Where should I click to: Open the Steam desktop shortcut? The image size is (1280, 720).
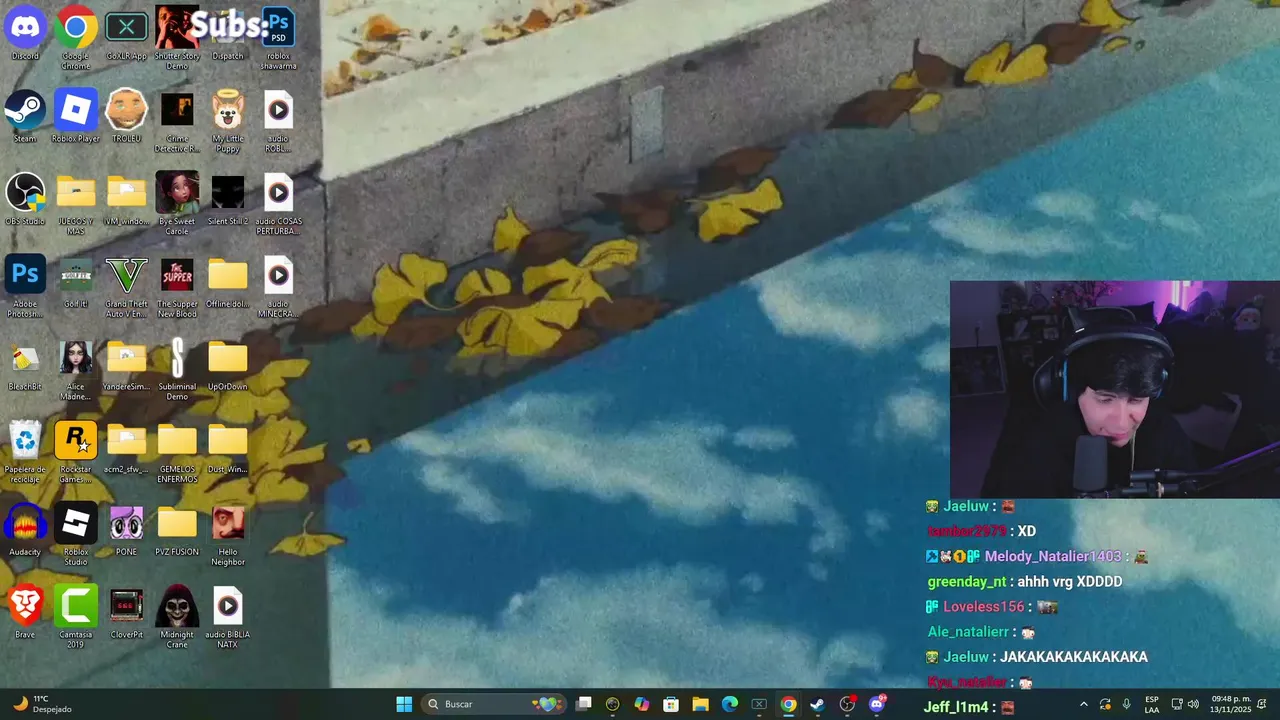tap(25, 116)
